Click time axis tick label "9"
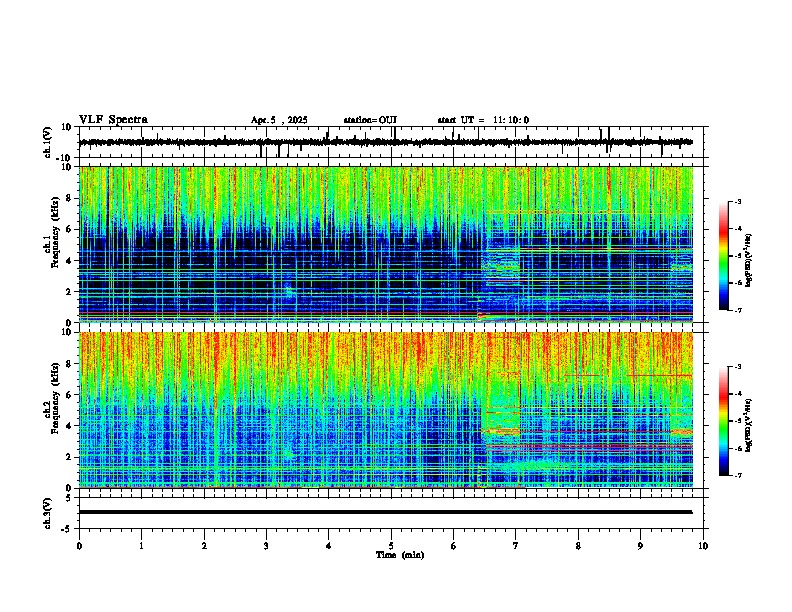 pyautogui.click(x=640, y=546)
